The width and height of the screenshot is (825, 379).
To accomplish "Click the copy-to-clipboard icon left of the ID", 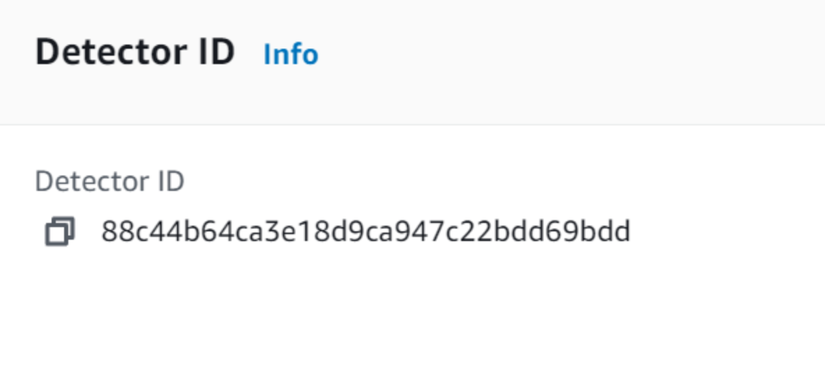I will (x=60, y=232).
